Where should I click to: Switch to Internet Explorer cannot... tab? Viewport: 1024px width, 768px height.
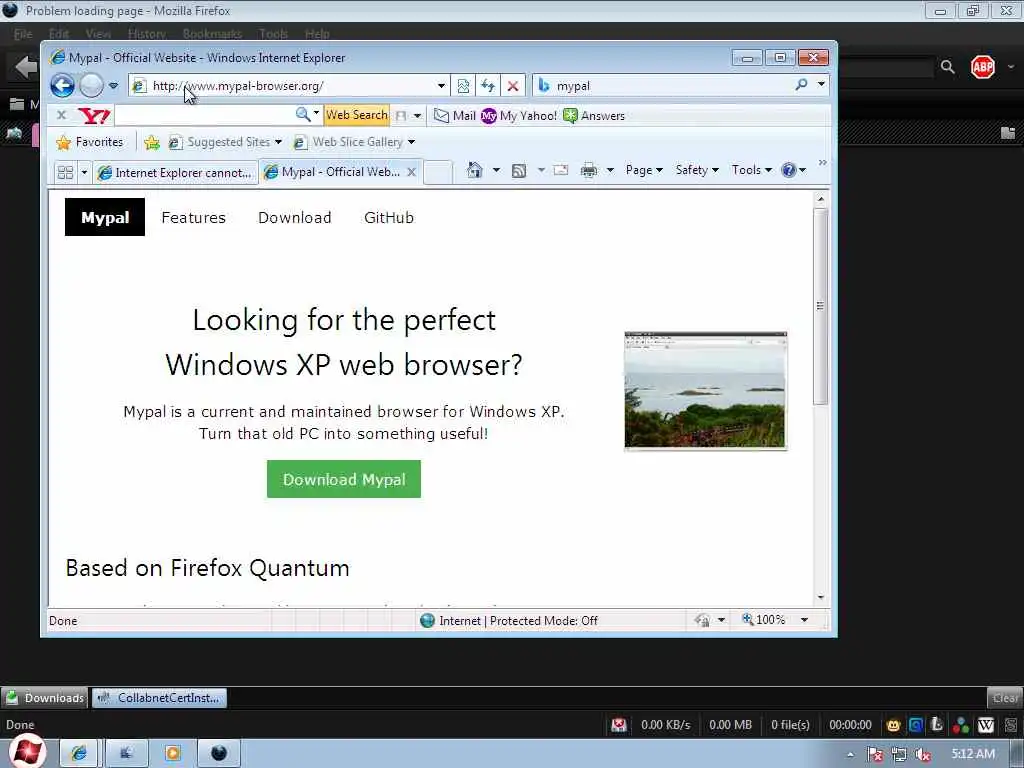point(174,173)
